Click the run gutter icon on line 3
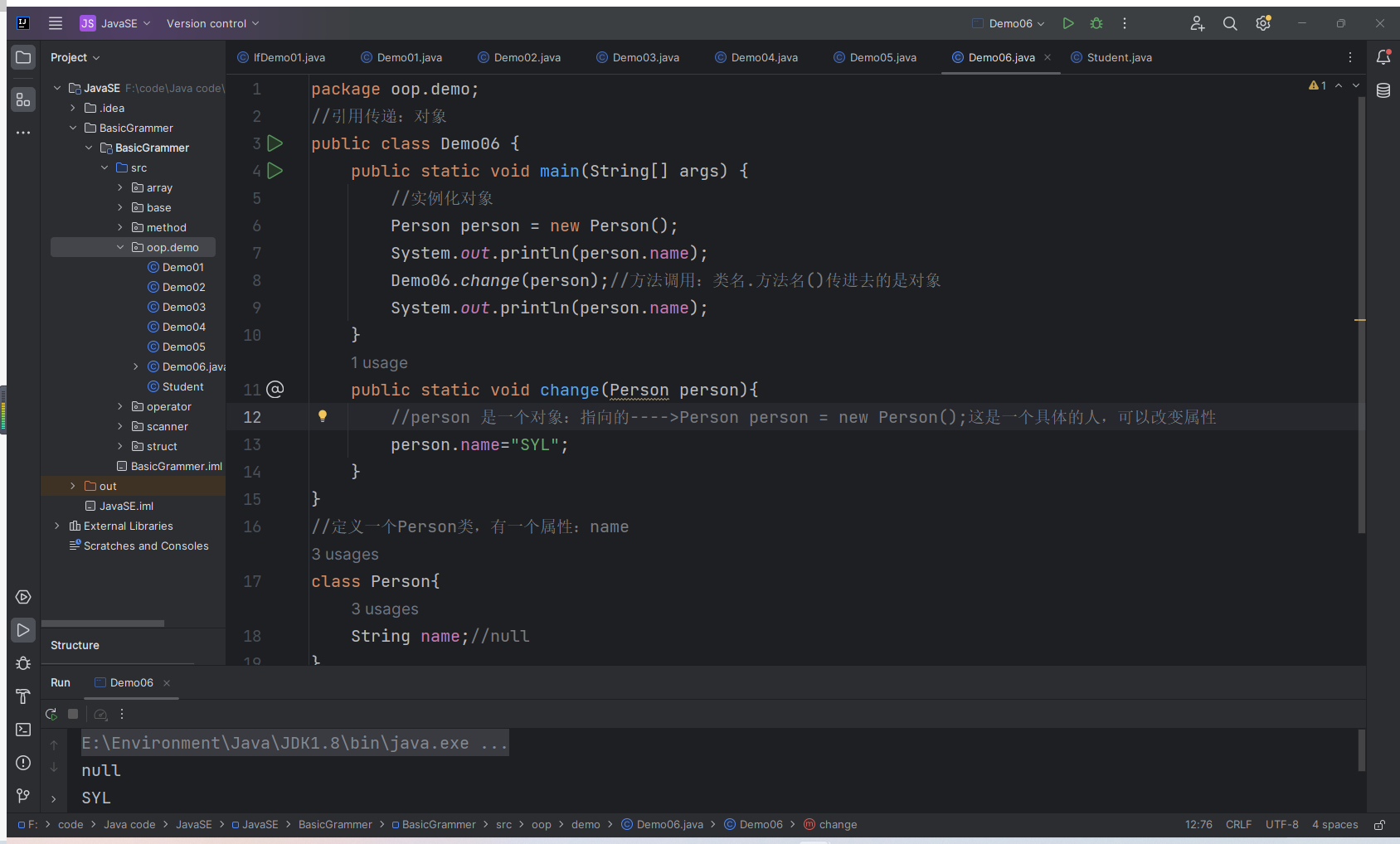 (x=275, y=143)
